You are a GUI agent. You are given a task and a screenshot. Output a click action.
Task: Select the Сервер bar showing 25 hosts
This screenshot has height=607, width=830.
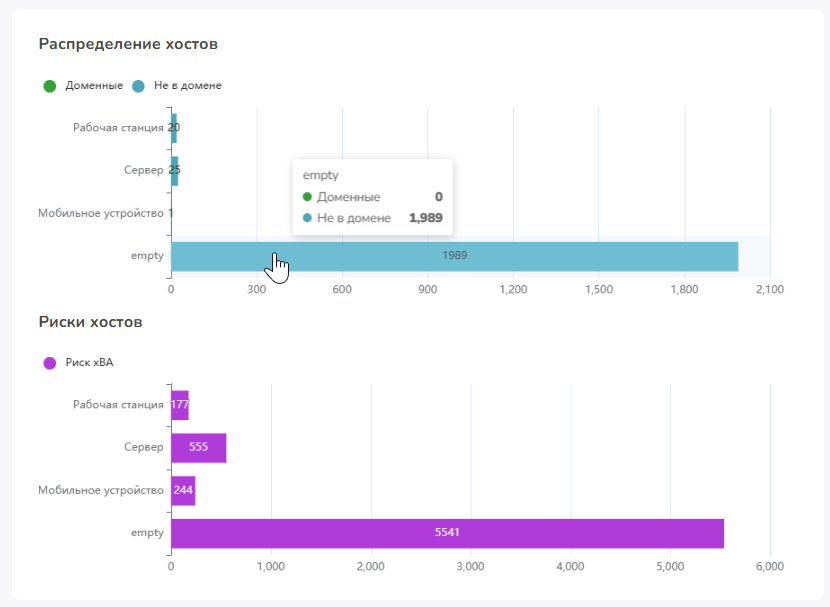(175, 170)
